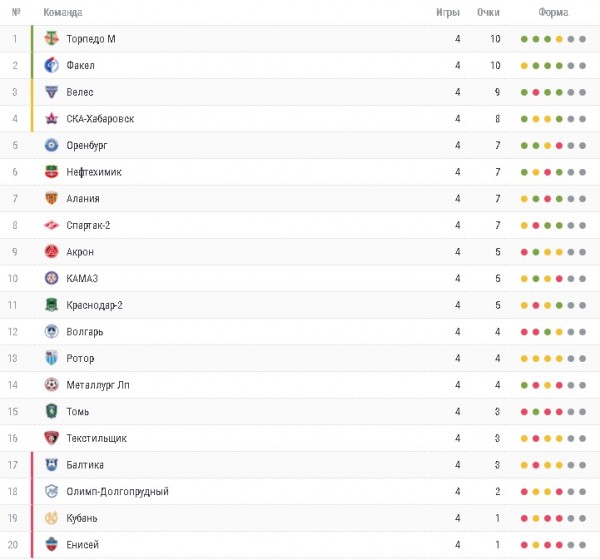Click the Краснодар-2 green crest
Viewport: 600px width, 560px height.
click(x=52, y=305)
